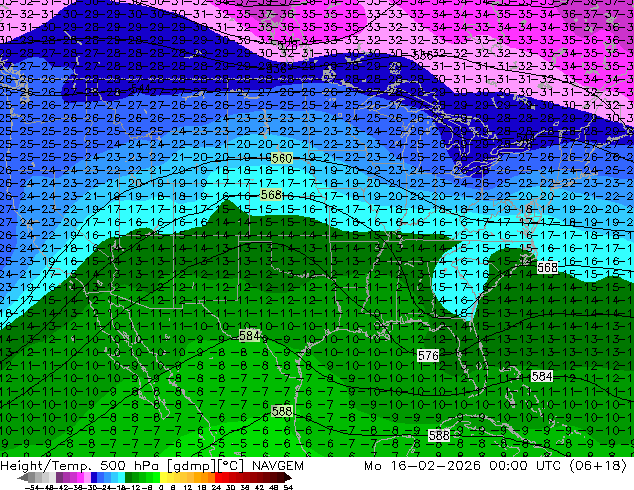The image size is (634, 490).
Task: Click the bright magenta legend swatch
Action: [x=80, y=477]
